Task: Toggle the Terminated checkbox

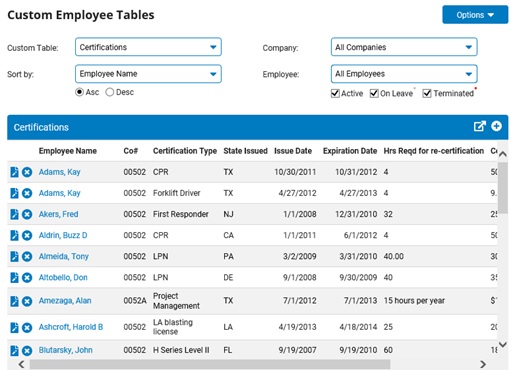Action: [427, 93]
